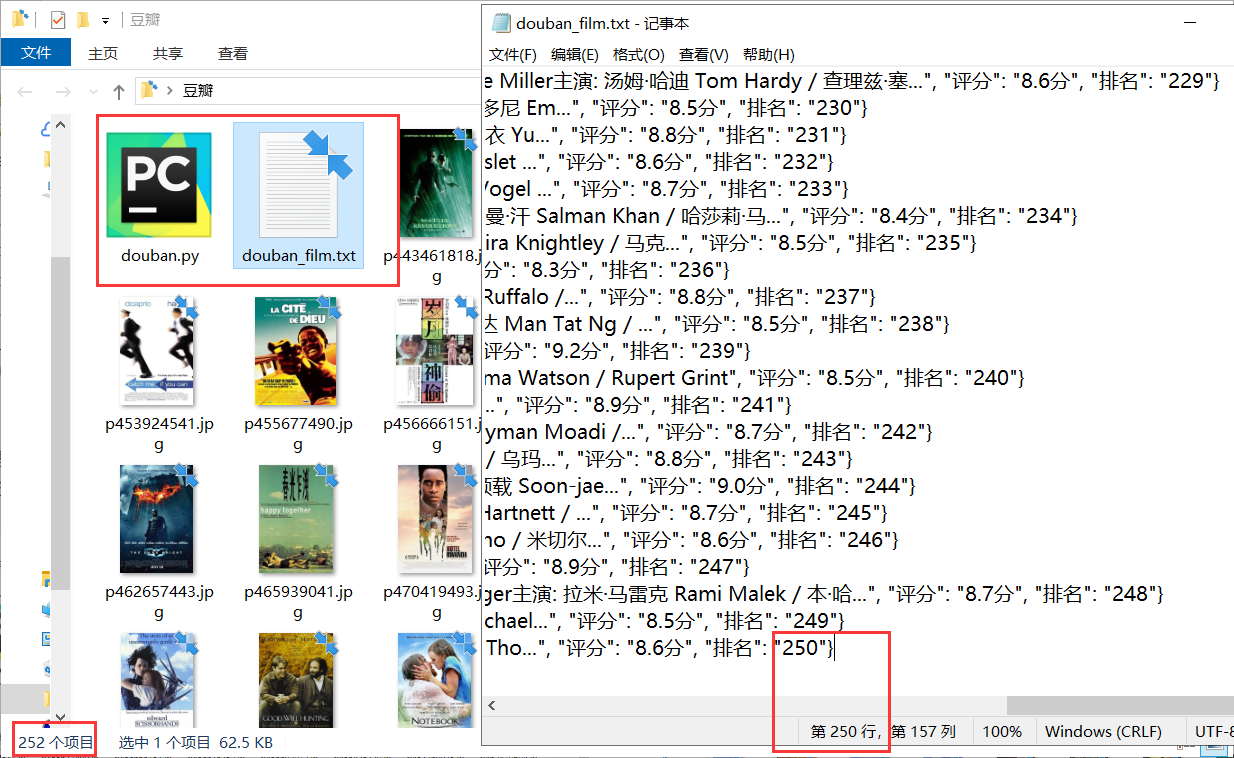Select the douban_film.txt file icon

point(298,185)
